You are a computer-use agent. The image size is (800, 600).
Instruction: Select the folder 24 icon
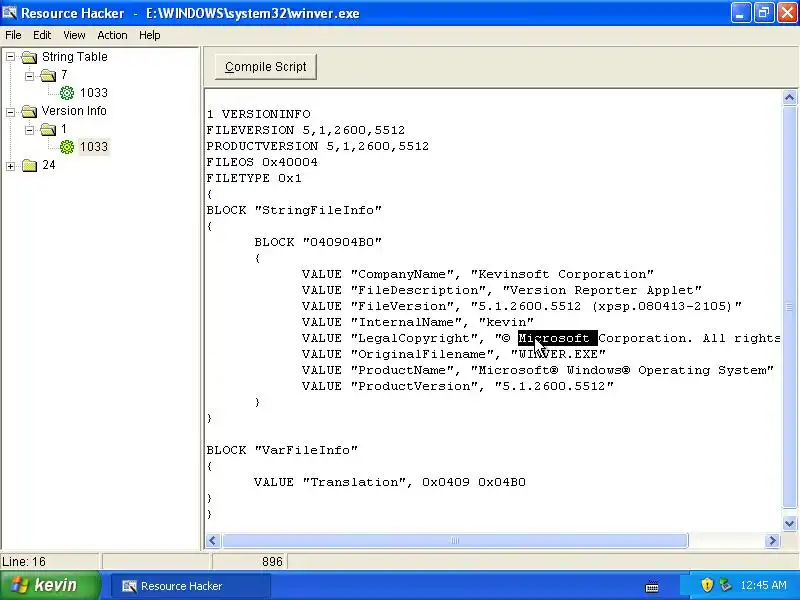[30, 166]
